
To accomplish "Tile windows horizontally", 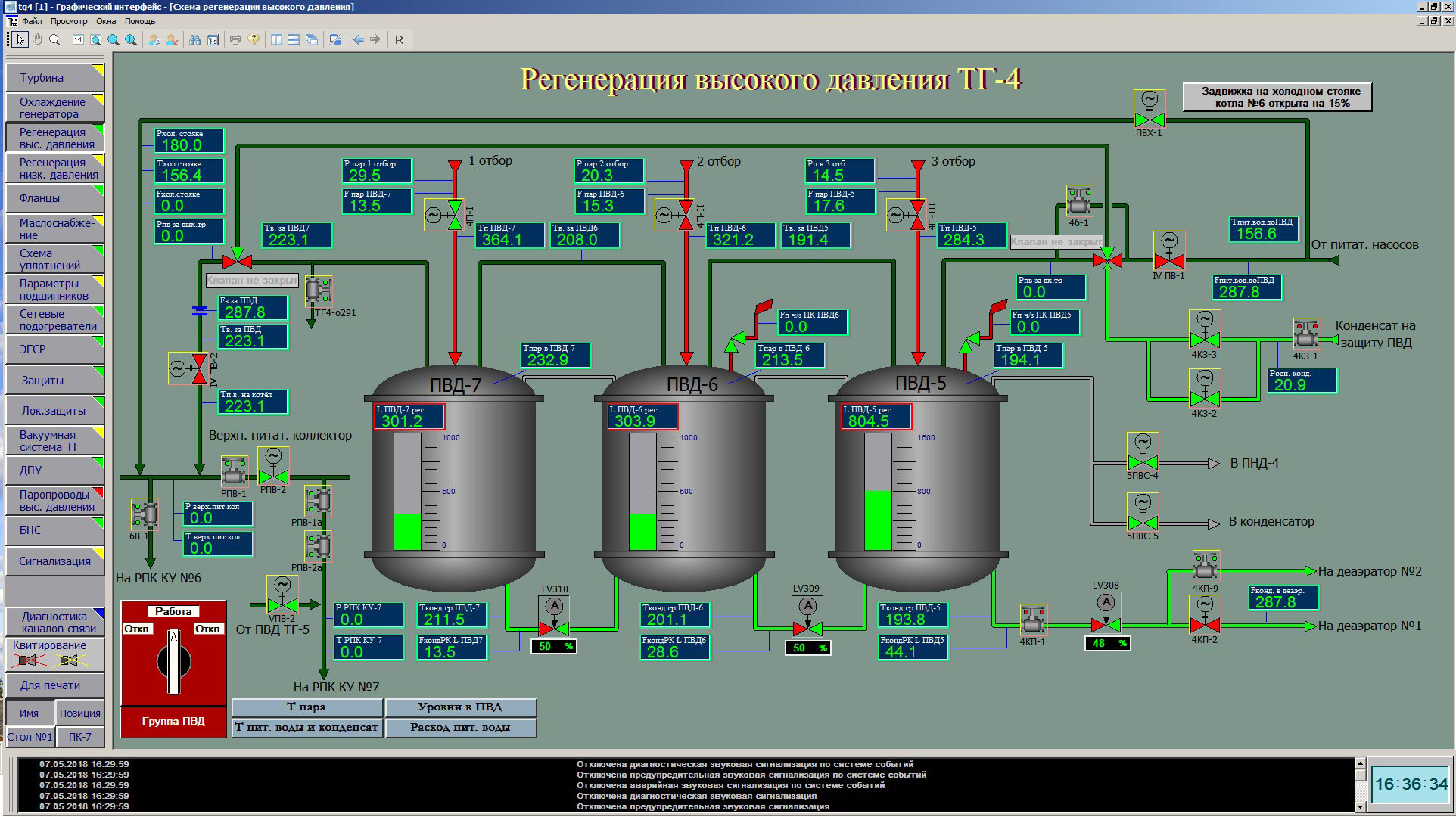I will coord(294,39).
